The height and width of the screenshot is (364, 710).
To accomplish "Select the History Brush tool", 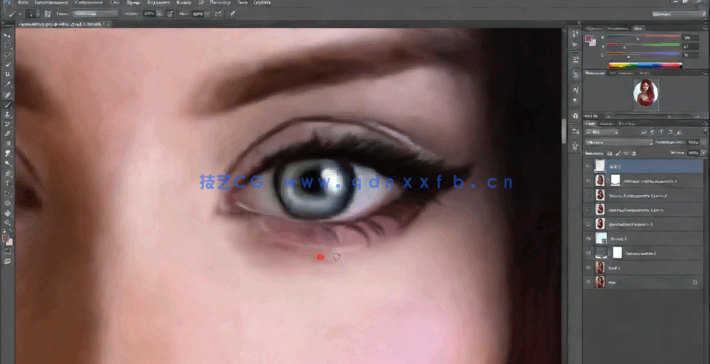I will [8, 124].
